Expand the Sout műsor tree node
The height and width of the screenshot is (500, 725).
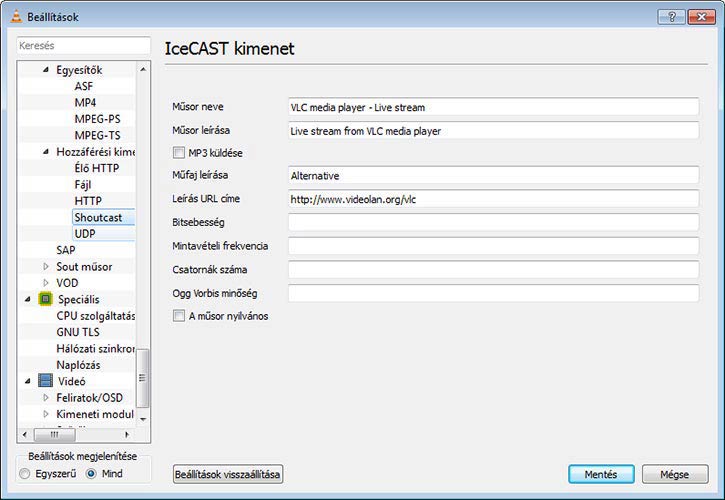(x=46, y=267)
